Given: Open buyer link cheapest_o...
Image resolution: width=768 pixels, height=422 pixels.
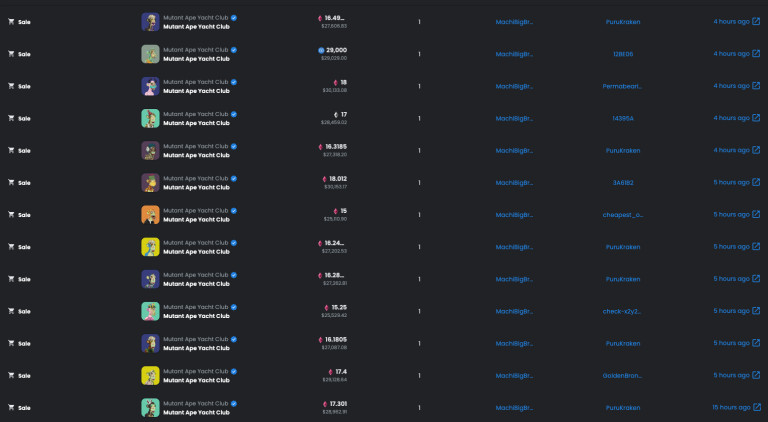Looking at the screenshot, I should [x=623, y=215].
